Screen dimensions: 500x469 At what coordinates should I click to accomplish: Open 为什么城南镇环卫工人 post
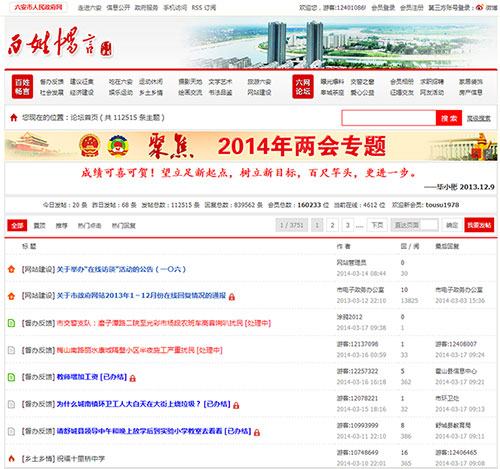(x=143, y=404)
